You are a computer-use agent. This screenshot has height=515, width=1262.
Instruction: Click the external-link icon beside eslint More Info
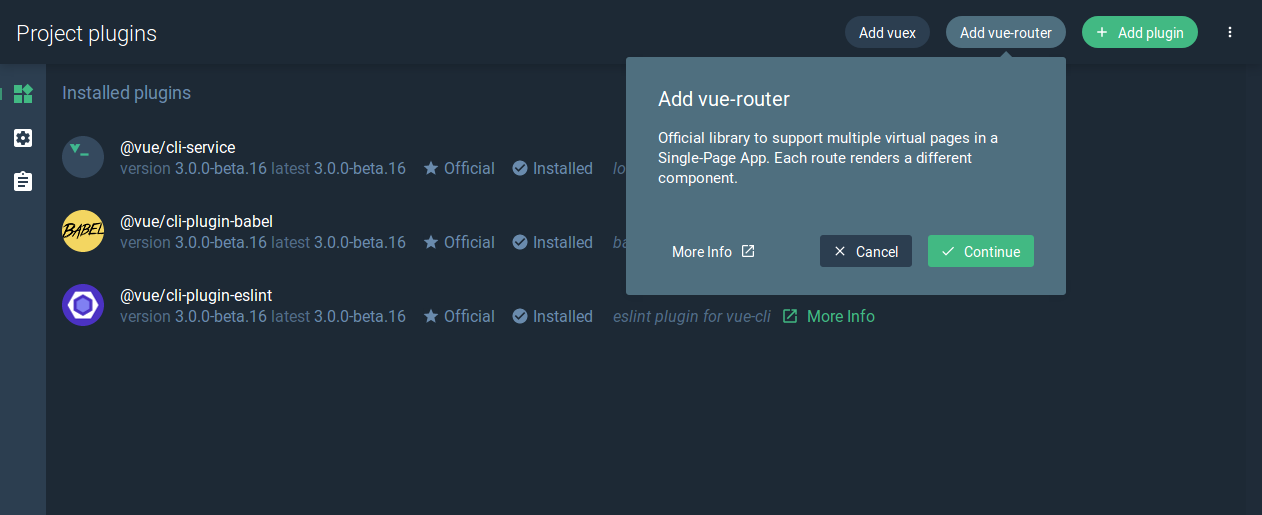790,316
